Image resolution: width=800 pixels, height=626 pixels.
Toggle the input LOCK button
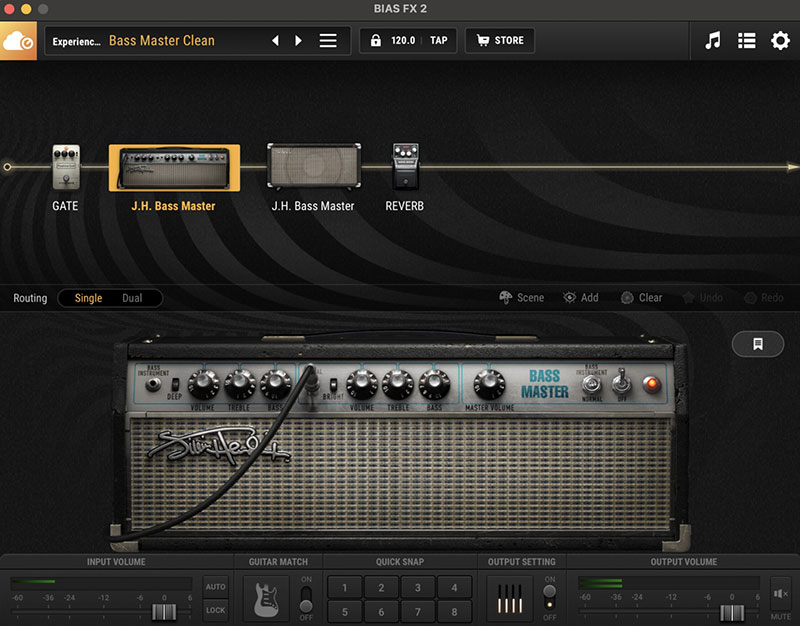coord(215,610)
